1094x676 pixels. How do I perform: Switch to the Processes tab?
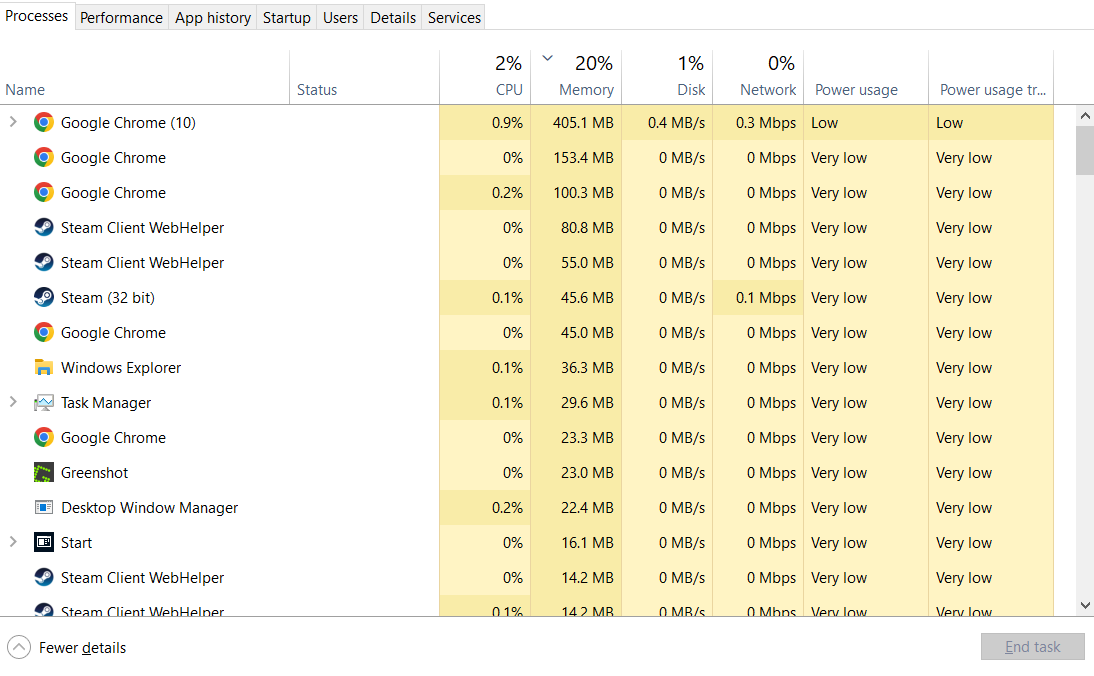click(x=37, y=16)
